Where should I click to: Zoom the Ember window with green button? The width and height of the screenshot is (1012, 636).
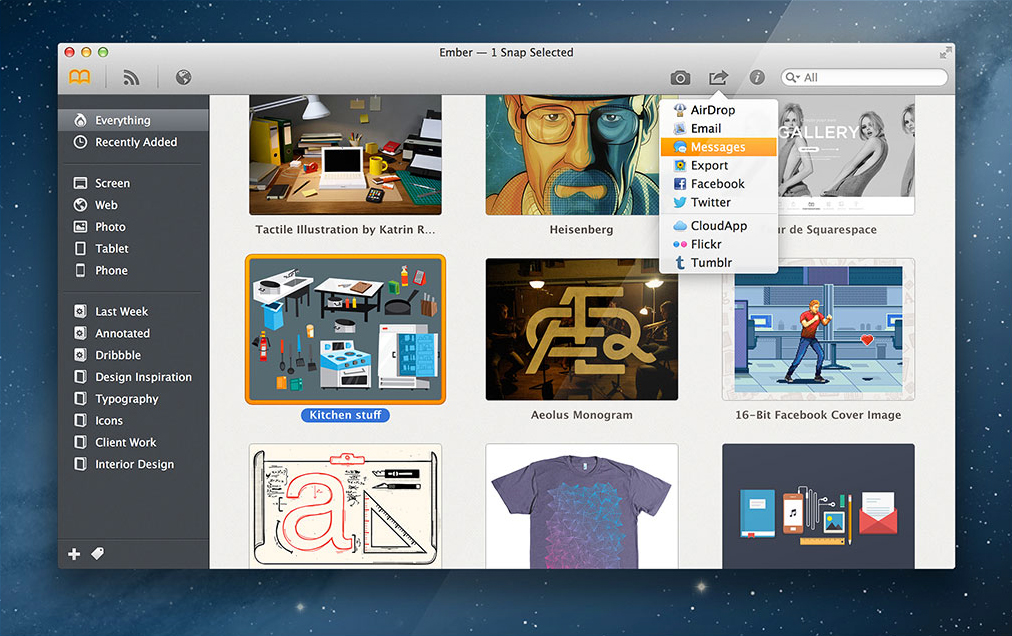tap(103, 52)
